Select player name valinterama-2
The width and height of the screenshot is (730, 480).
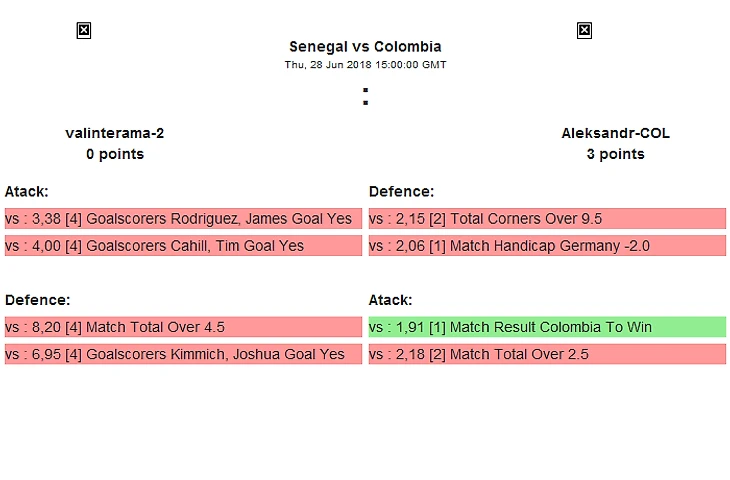(115, 133)
